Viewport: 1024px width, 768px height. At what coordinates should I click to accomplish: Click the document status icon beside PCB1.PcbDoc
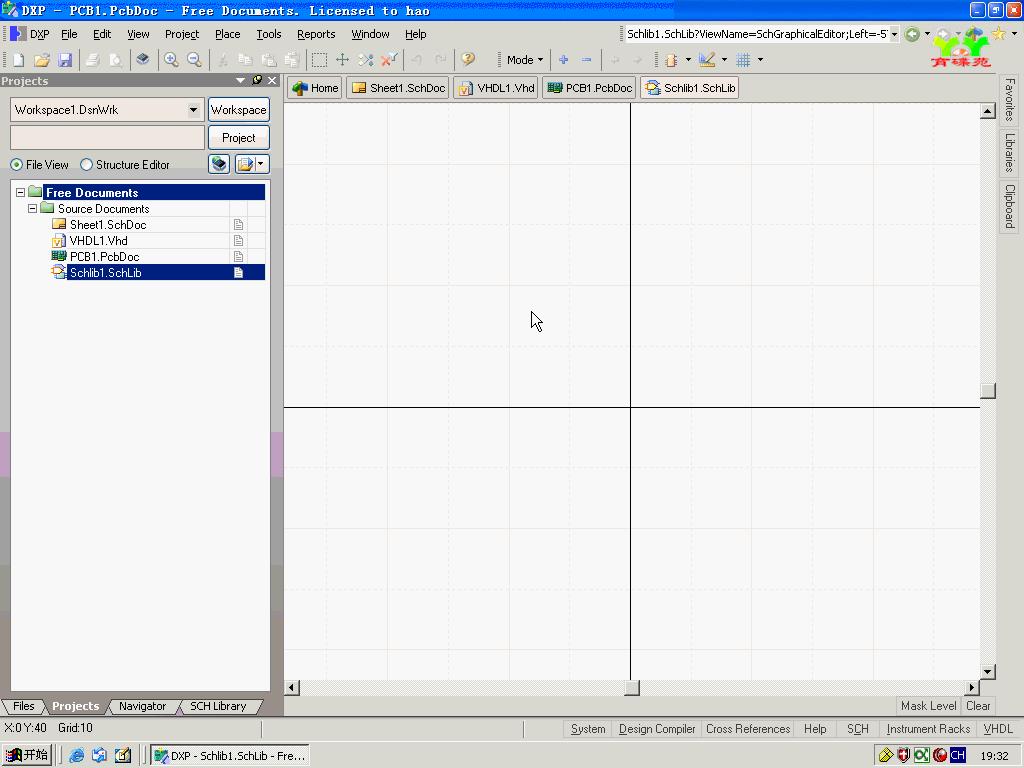click(x=238, y=257)
